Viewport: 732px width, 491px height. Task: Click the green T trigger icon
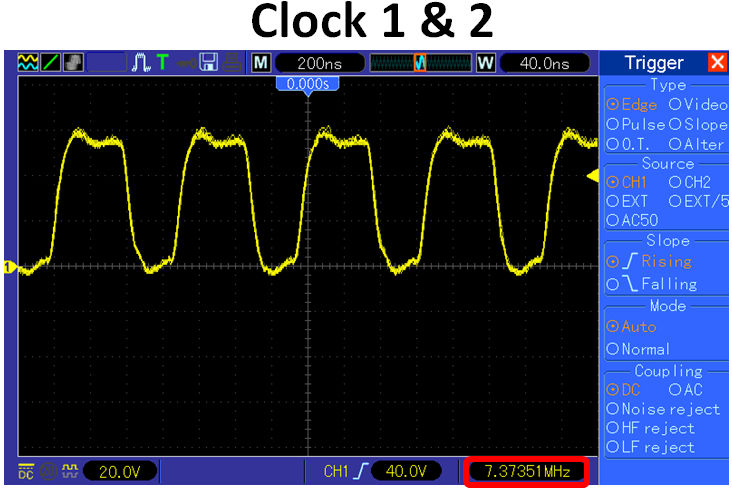pos(162,63)
